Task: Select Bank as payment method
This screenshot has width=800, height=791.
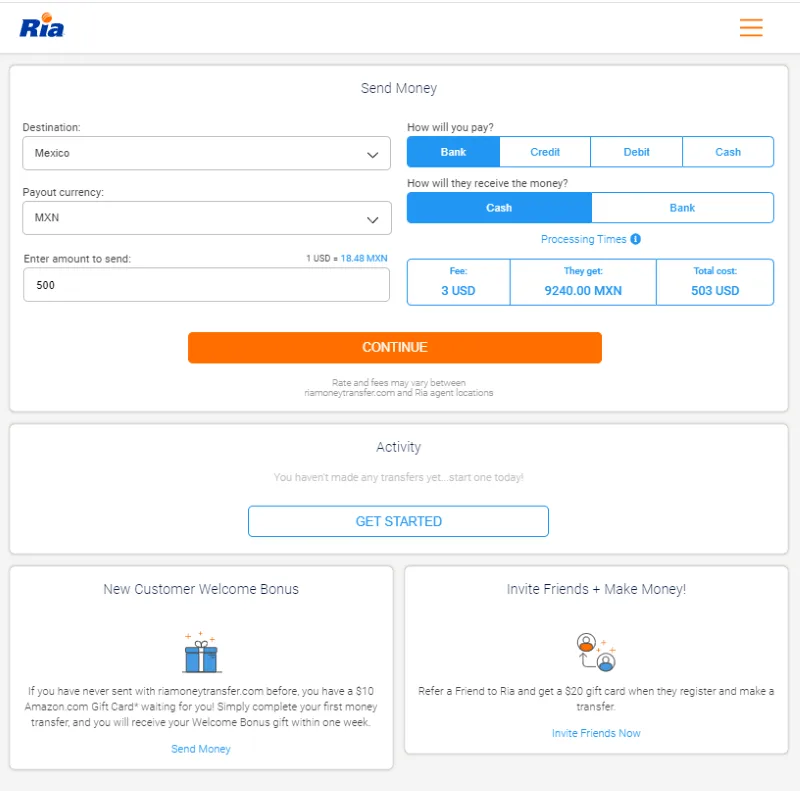Action: point(452,151)
